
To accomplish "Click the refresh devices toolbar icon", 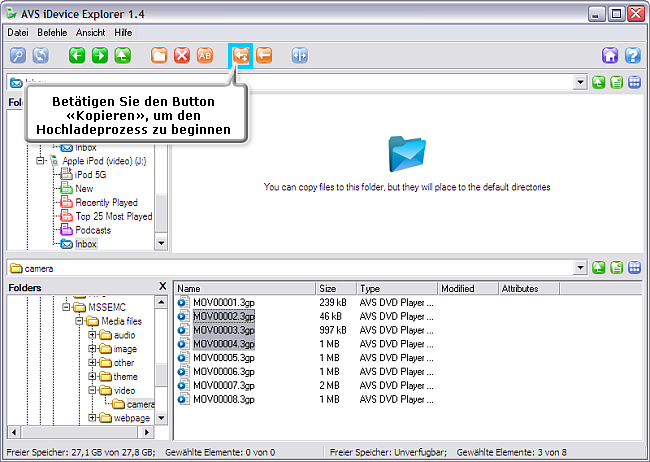I will 41,55.
